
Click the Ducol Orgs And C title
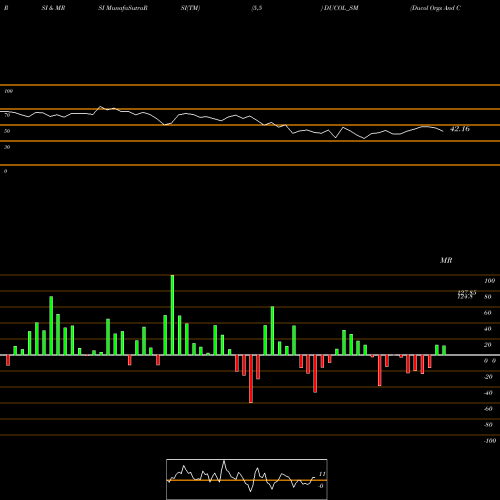tap(435, 8)
